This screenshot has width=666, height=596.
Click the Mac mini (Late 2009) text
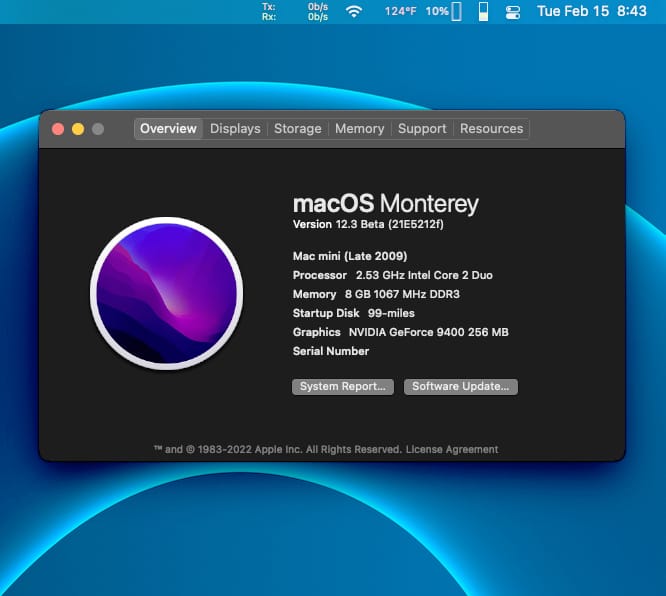click(x=350, y=256)
